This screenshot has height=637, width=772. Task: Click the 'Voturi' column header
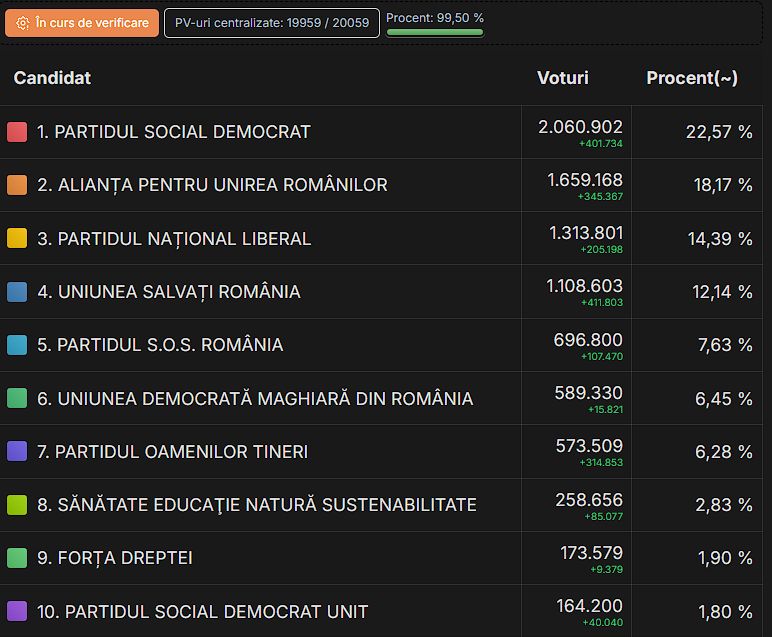[x=563, y=78]
